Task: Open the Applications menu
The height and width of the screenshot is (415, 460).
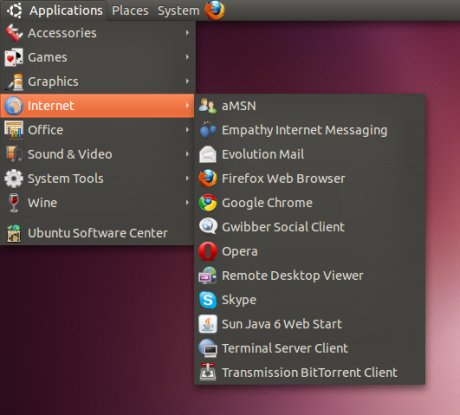Action: coord(66,11)
